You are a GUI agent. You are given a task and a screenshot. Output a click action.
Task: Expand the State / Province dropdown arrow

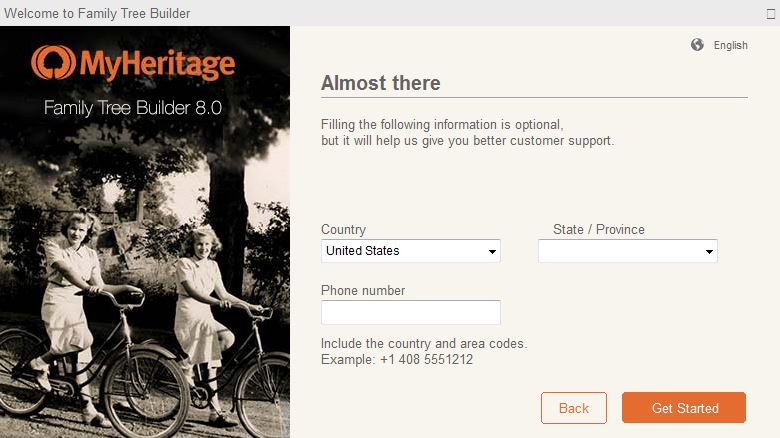click(709, 252)
